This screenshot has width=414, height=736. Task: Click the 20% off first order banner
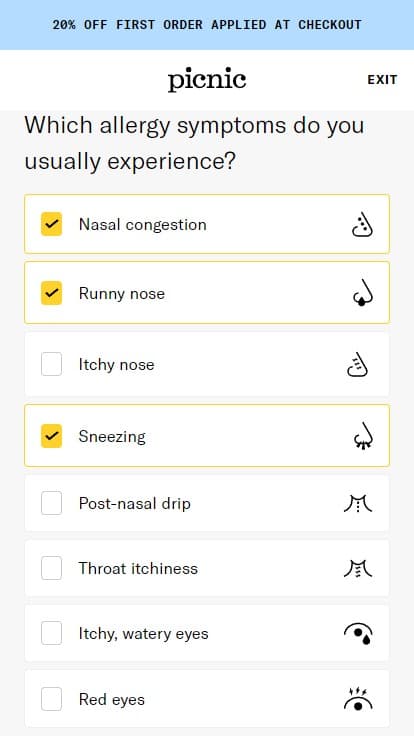207,25
